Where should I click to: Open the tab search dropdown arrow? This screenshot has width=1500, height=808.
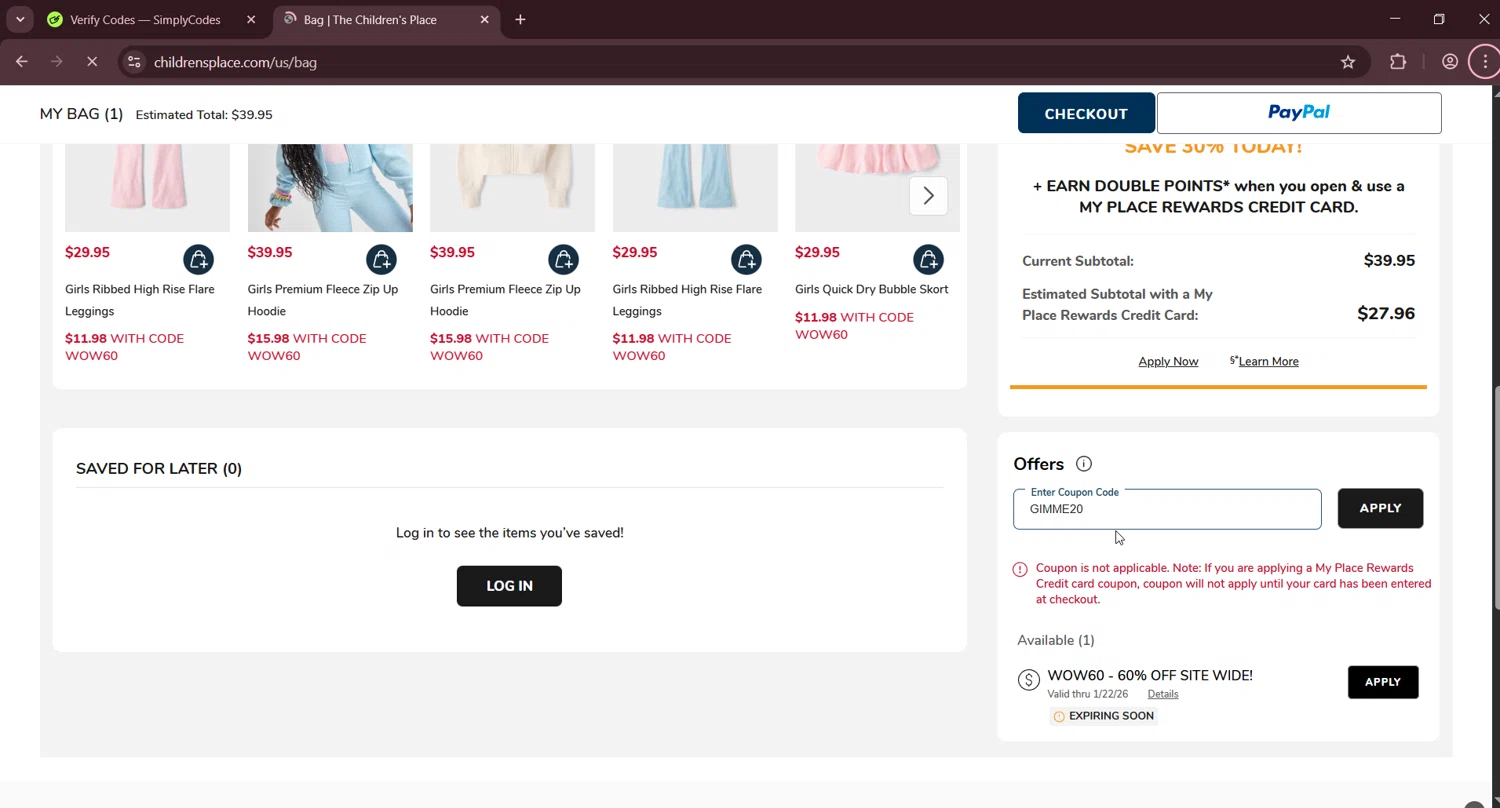[20, 19]
